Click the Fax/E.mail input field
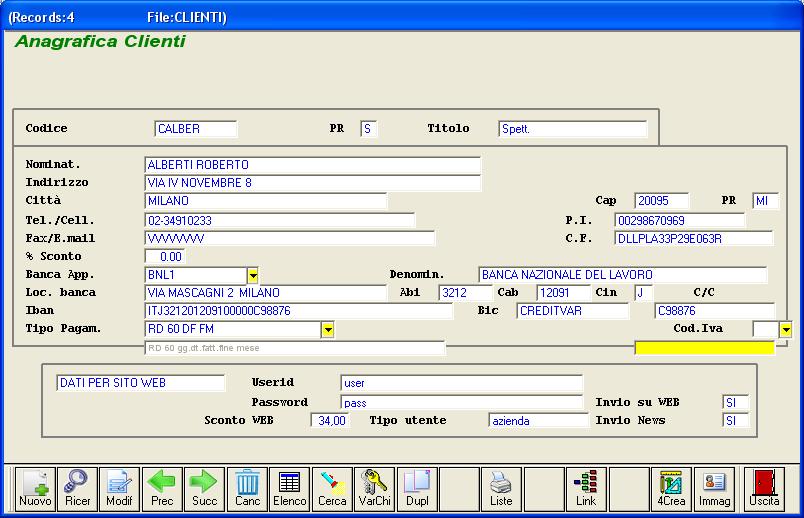 (x=290, y=238)
